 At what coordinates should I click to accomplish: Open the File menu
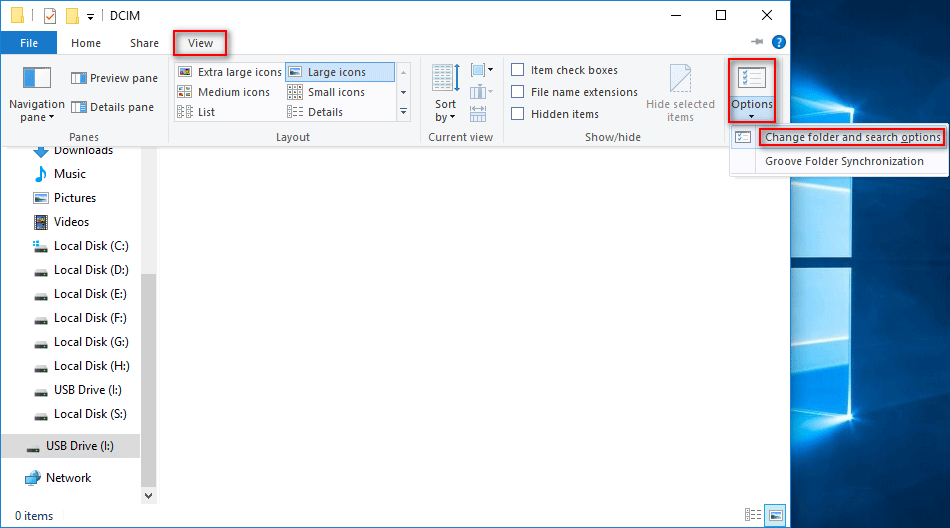(x=29, y=43)
